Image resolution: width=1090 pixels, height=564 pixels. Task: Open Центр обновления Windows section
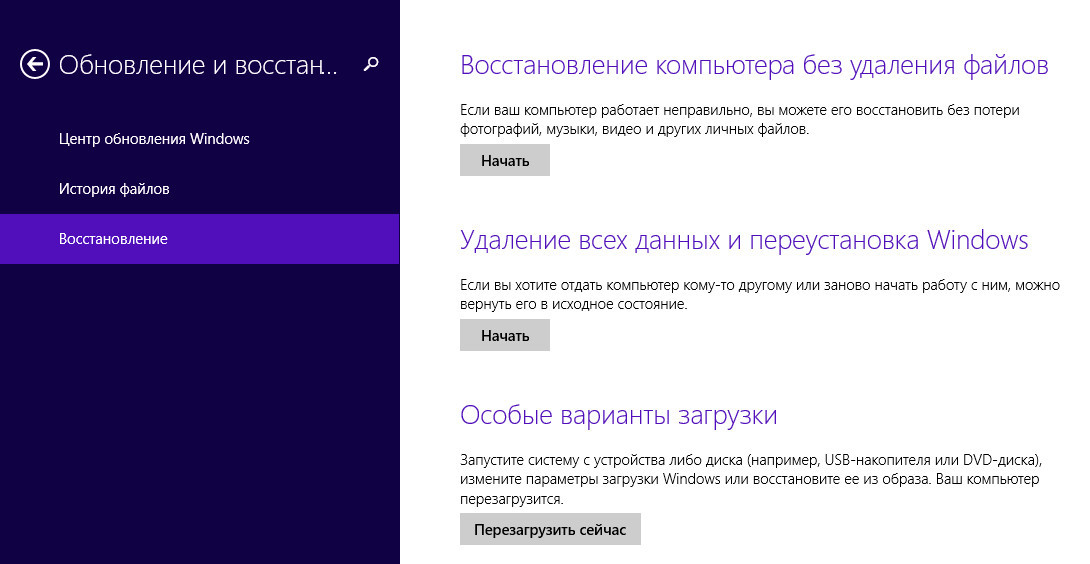click(154, 139)
